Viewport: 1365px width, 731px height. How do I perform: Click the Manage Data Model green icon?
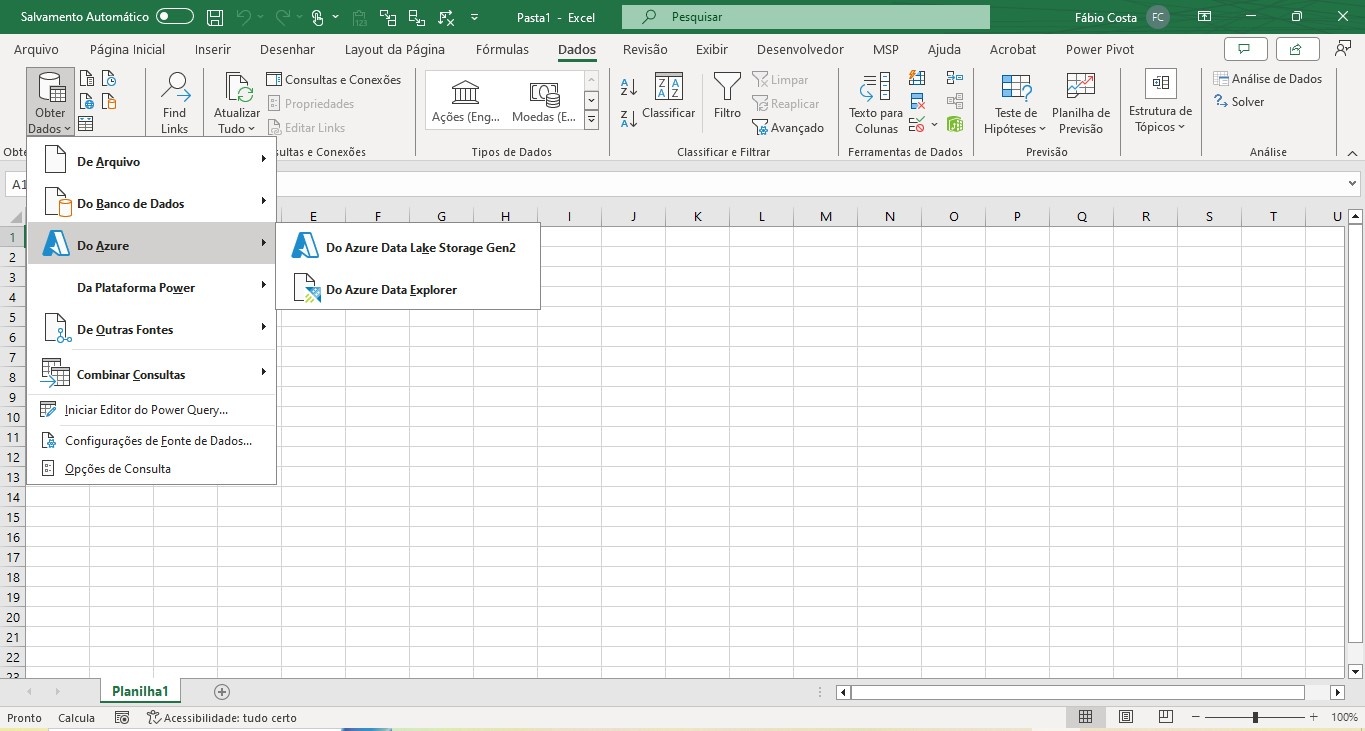coord(955,125)
